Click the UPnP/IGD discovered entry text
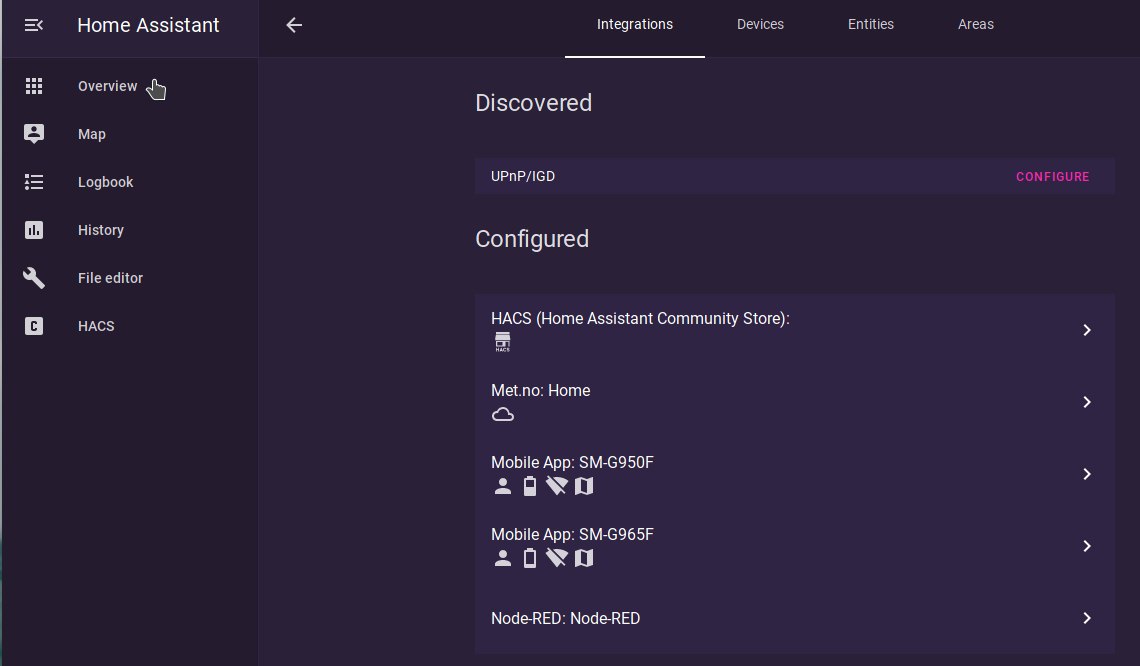The height and width of the screenshot is (666, 1140). (x=523, y=176)
